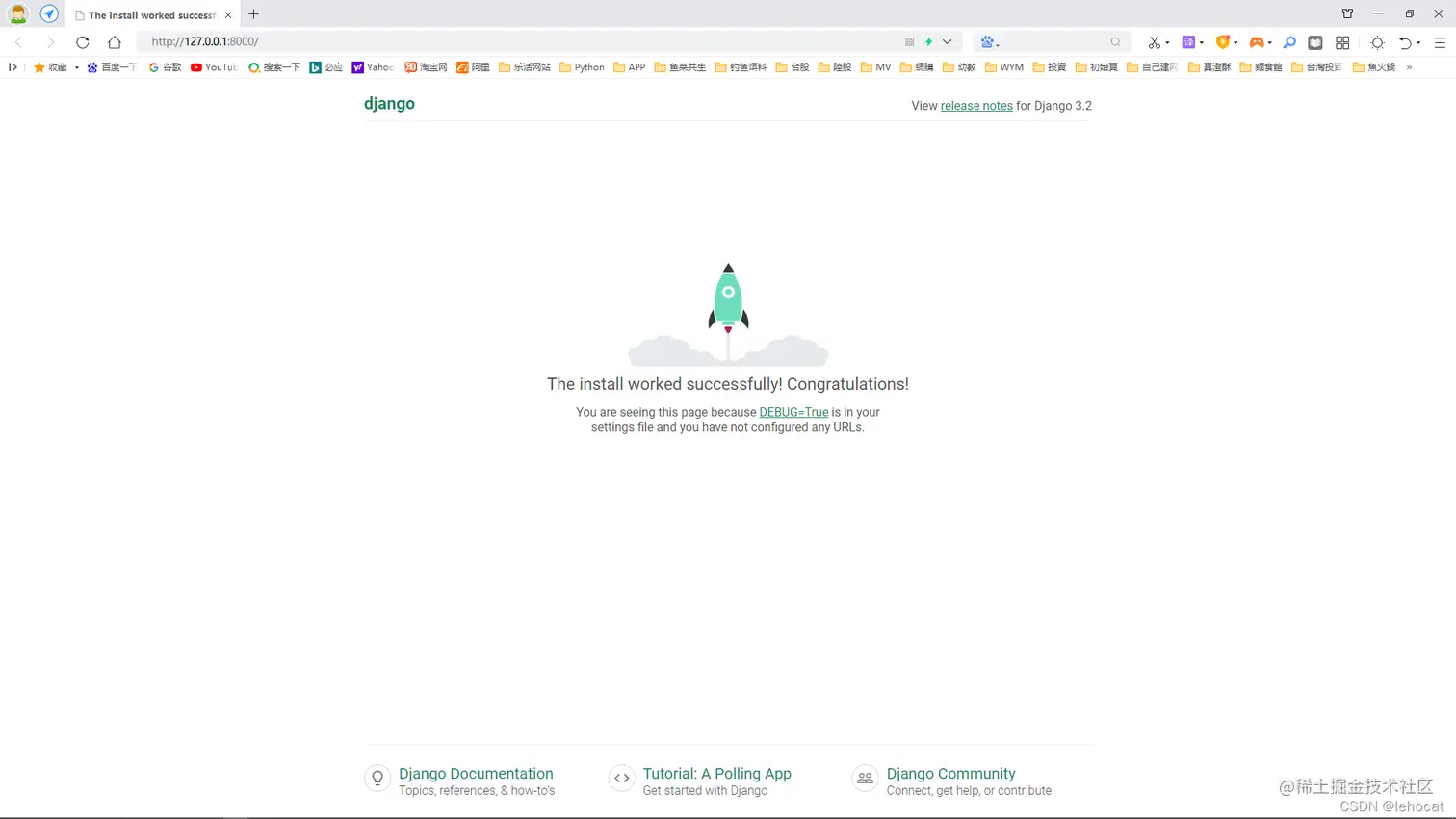
Task: Open the Python bookmark folder
Action: coord(582,67)
